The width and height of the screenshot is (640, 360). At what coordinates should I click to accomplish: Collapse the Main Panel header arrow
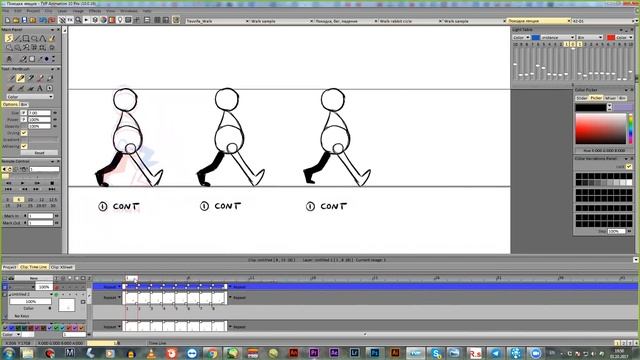(x=53, y=30)
